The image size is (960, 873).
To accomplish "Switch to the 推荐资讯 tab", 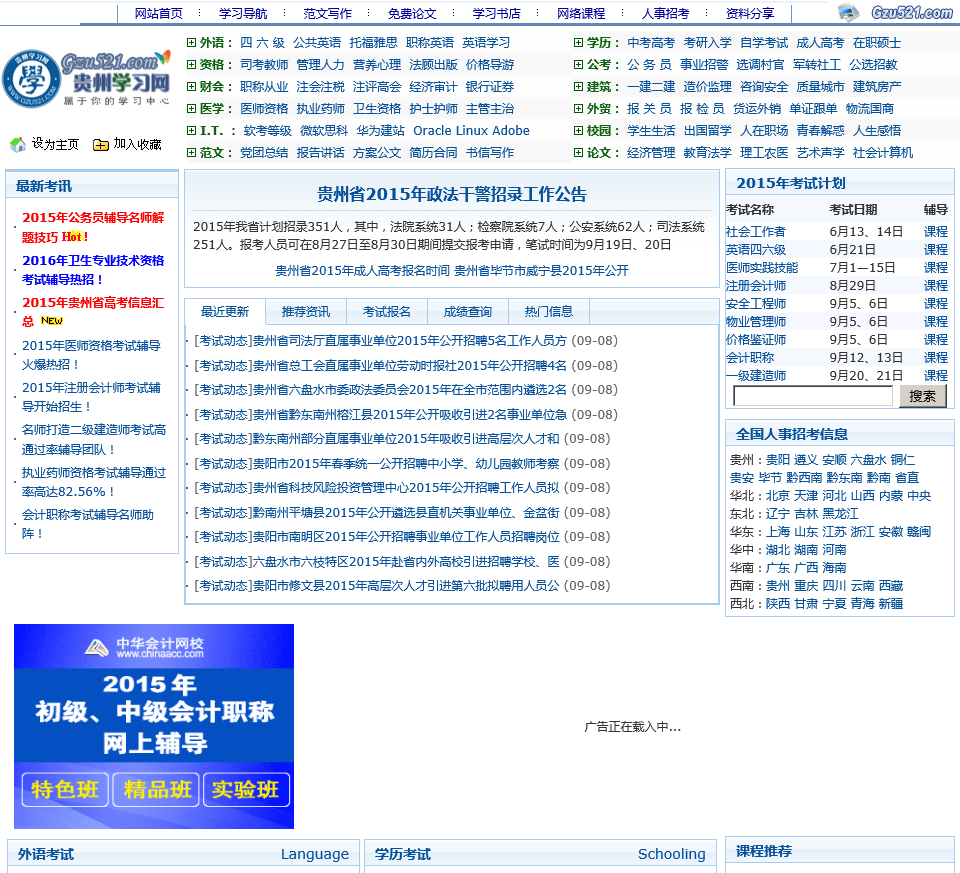I will tap(306, 312).
